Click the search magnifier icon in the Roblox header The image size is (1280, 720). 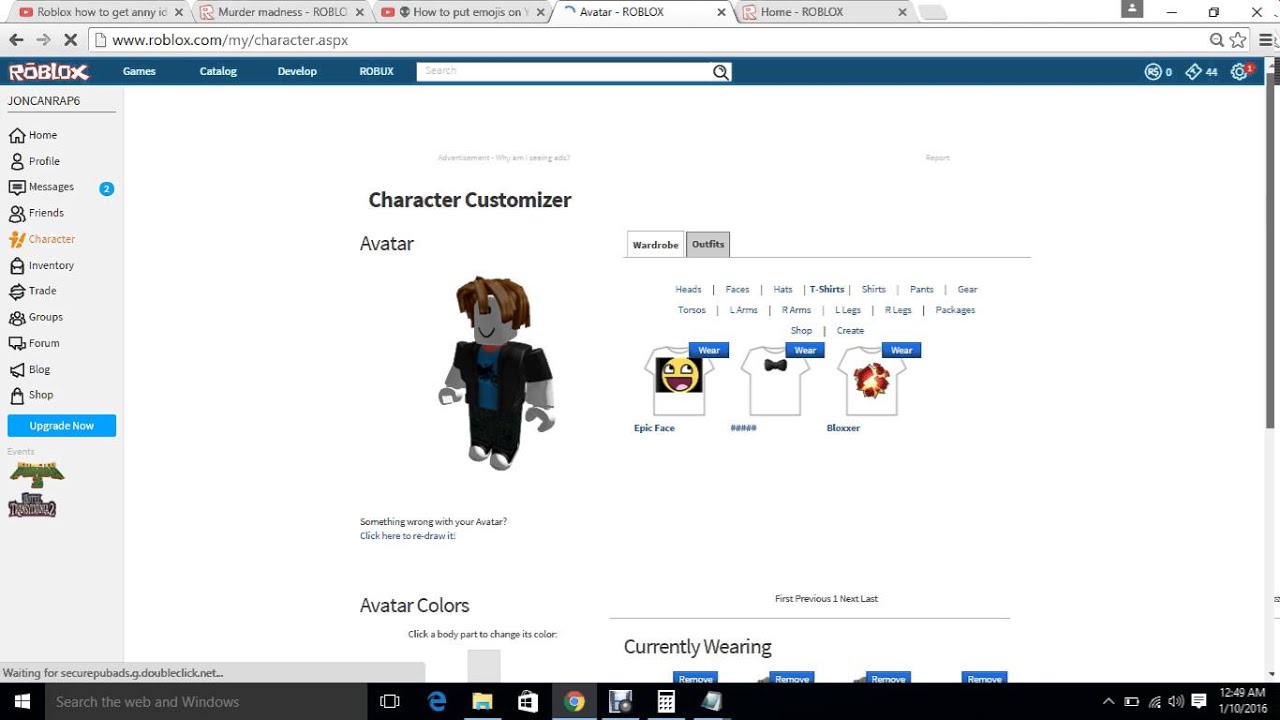[721, 71]
